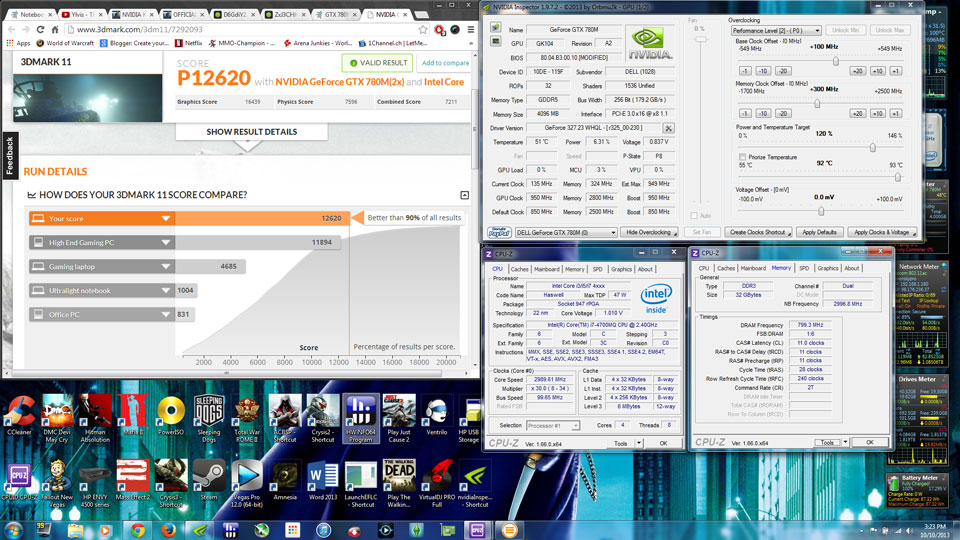
Task: Open DELL GeForce GTX 780M GPU selector
Action: coord(566,233)
